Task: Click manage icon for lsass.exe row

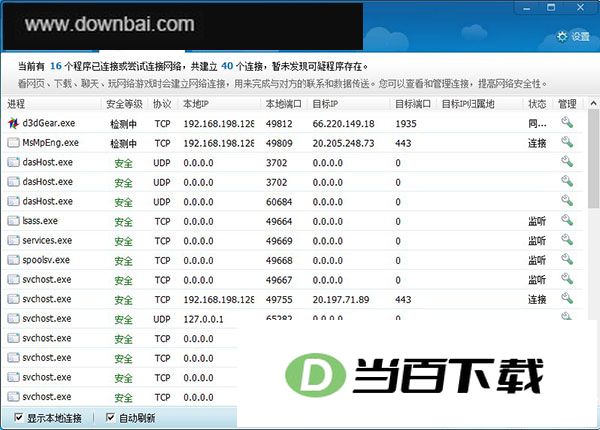Action: coord(567,220)
